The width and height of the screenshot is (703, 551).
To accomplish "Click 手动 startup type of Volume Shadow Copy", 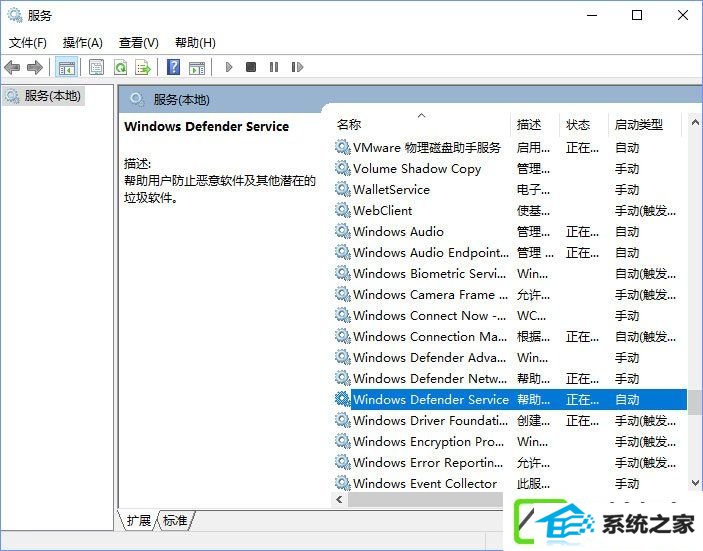I will point(627,169).
